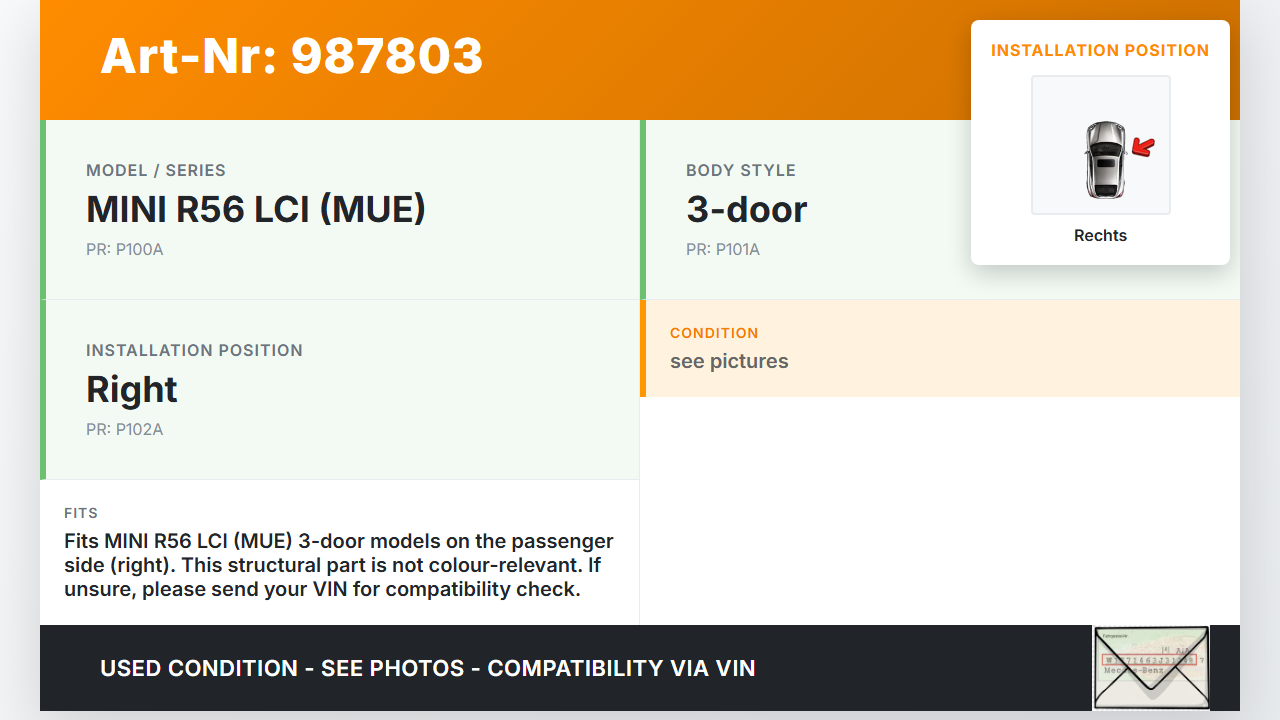Click the "PR: P100A" reference code
1280x720 pixels.
(125, 249)
